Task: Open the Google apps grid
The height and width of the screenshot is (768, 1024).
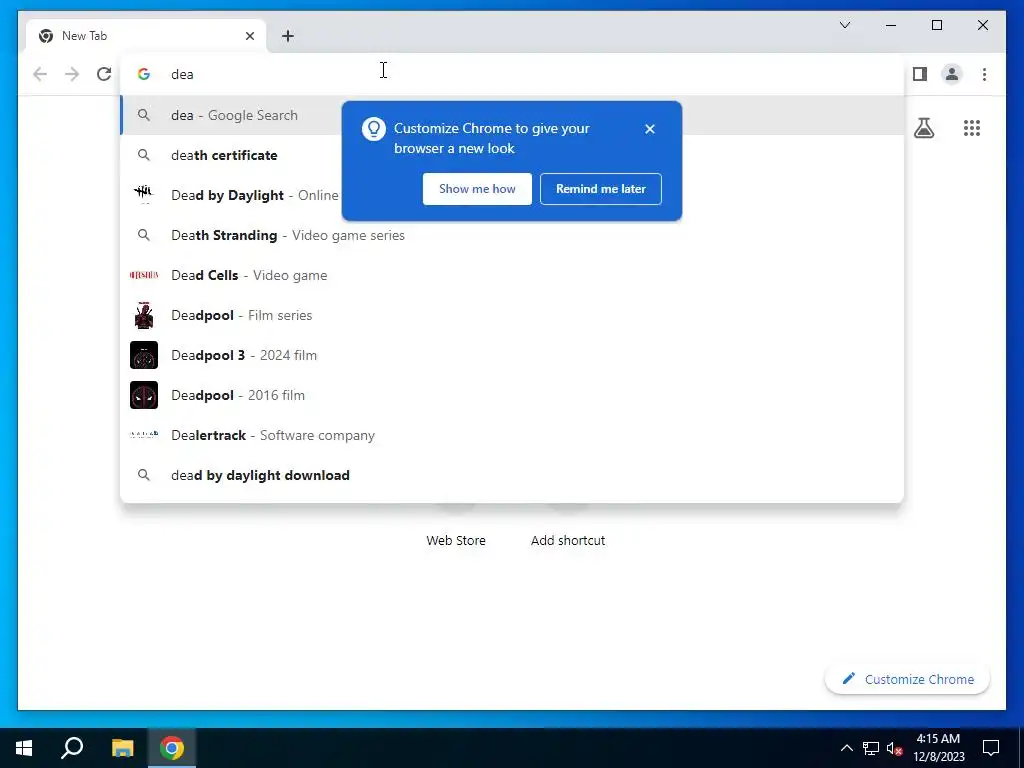Action: (972, 128)
